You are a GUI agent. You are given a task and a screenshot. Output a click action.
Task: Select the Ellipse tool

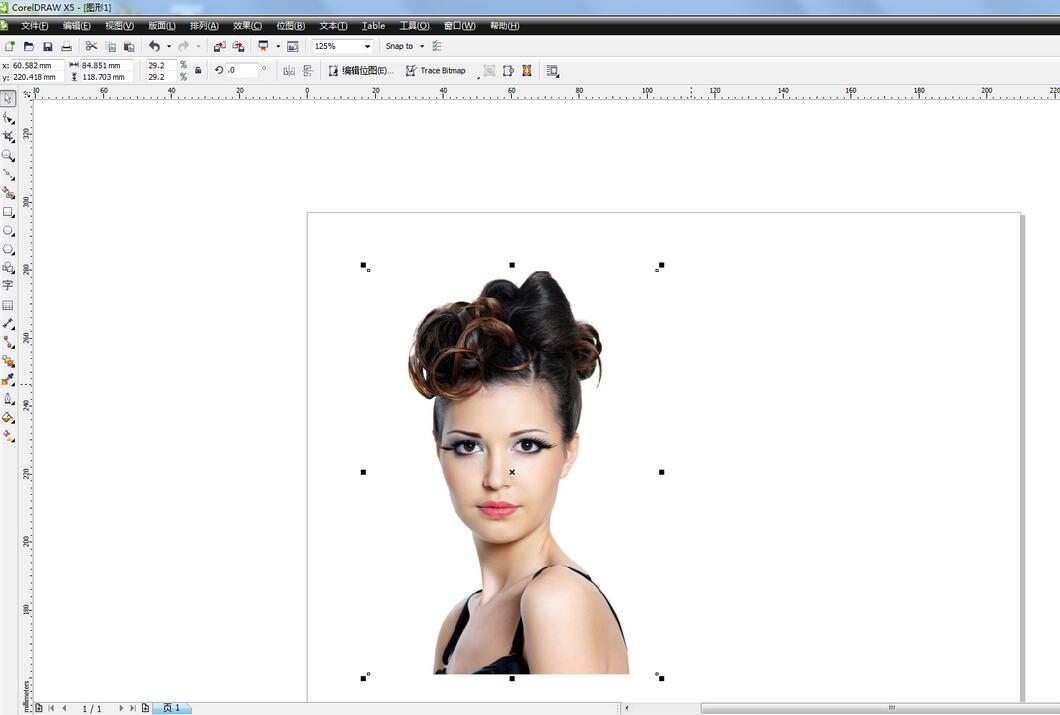[x=8, y=231]
